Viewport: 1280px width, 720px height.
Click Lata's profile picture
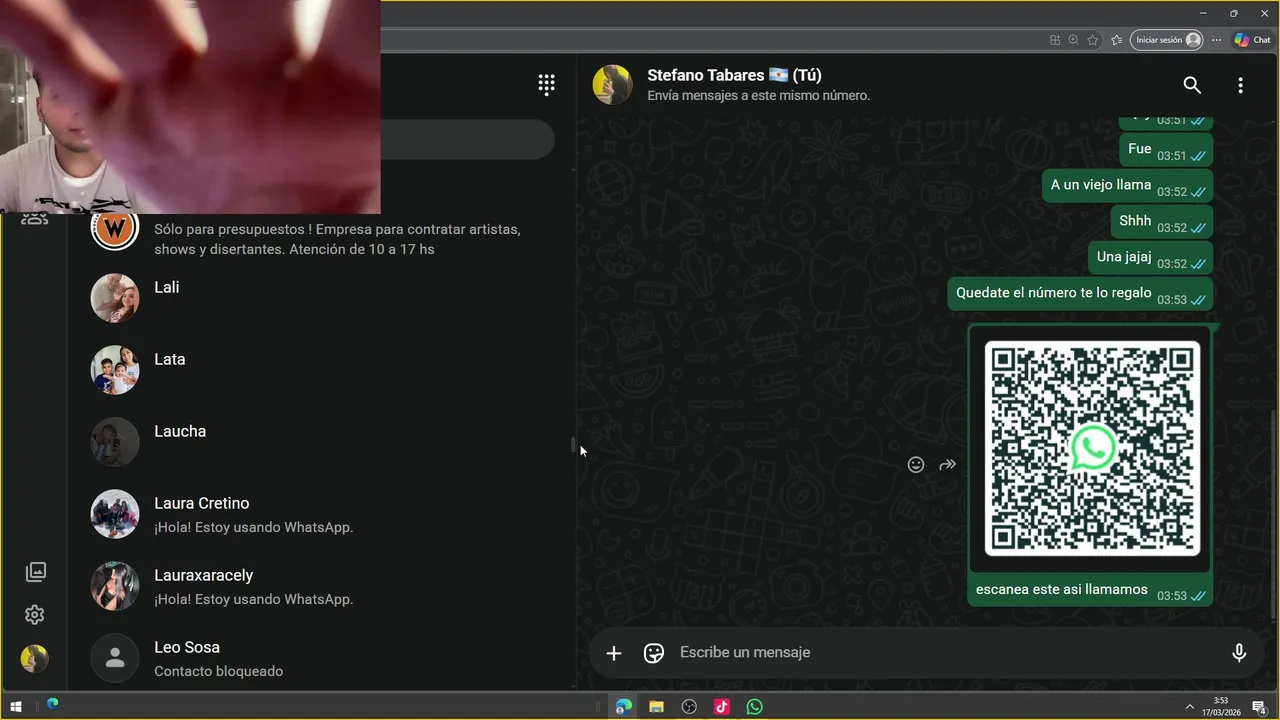click(x=115, y=370)
